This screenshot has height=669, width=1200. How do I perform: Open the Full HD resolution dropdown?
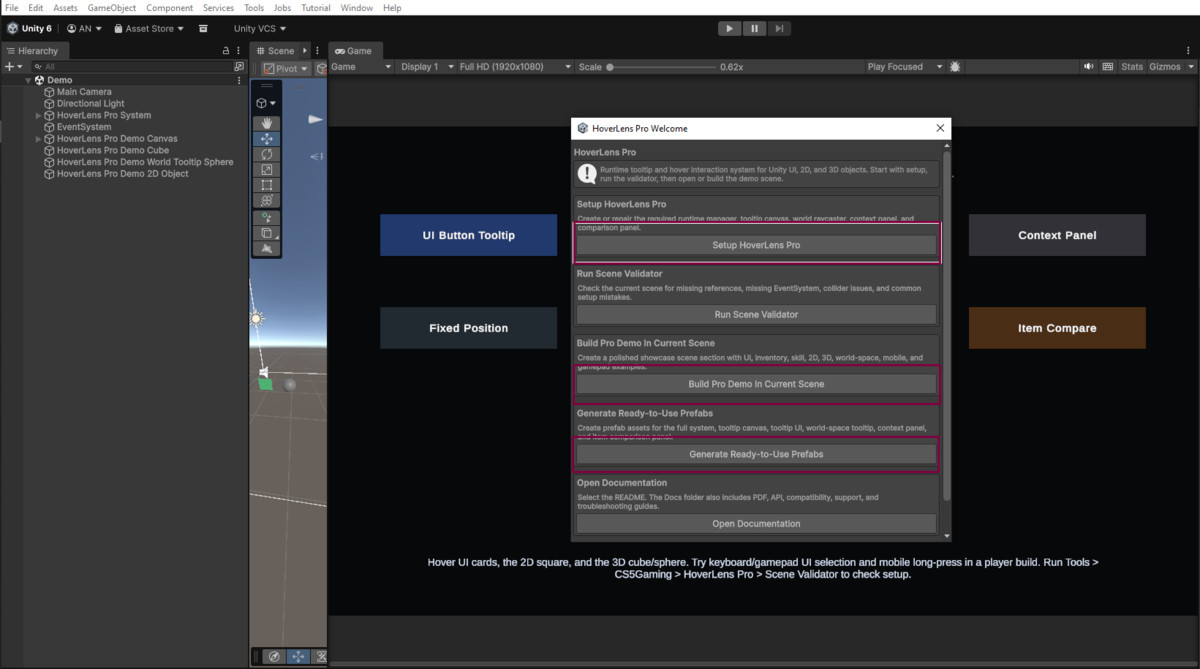pos(514,67)
